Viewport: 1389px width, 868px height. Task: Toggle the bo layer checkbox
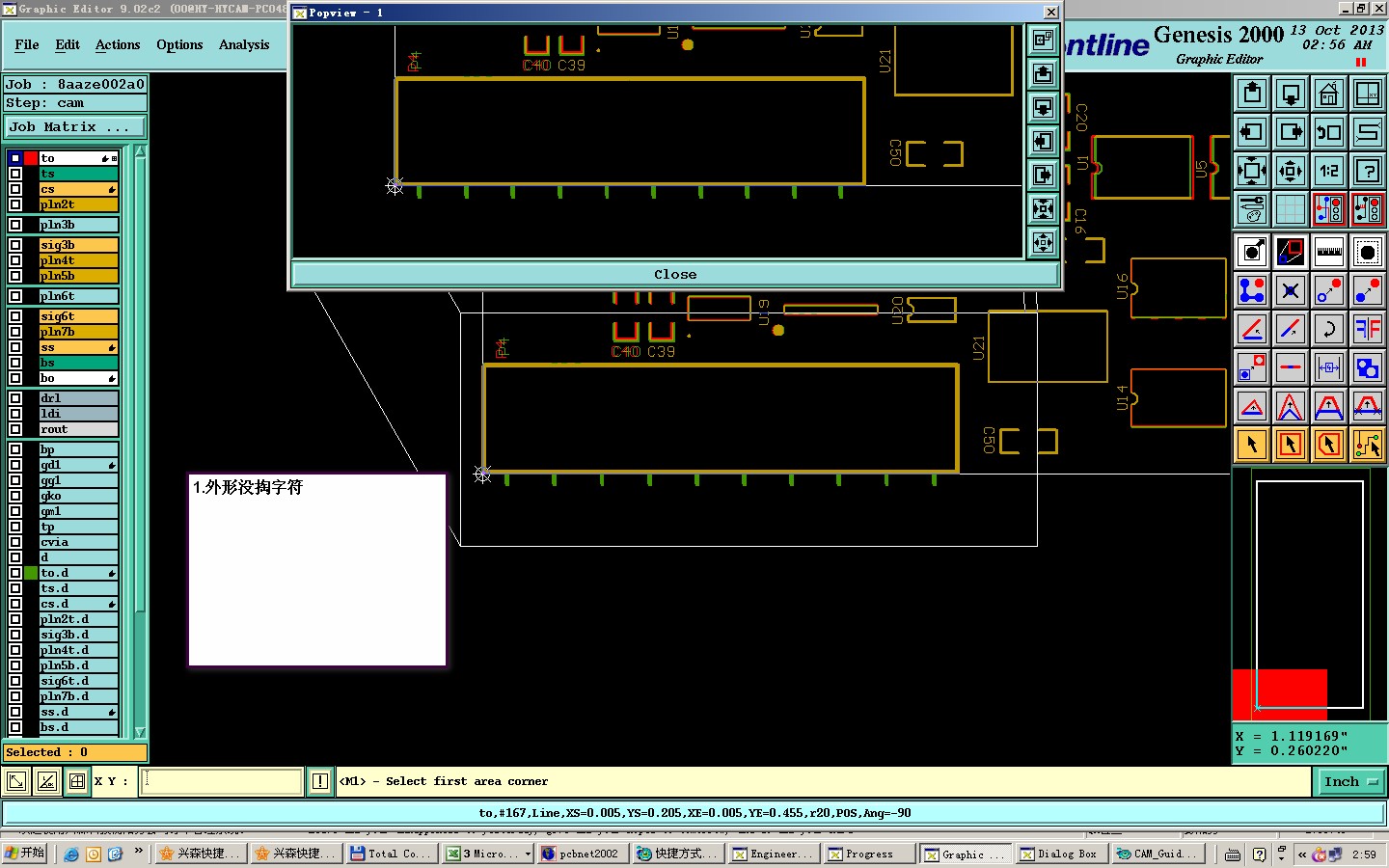tap(15, 378)
